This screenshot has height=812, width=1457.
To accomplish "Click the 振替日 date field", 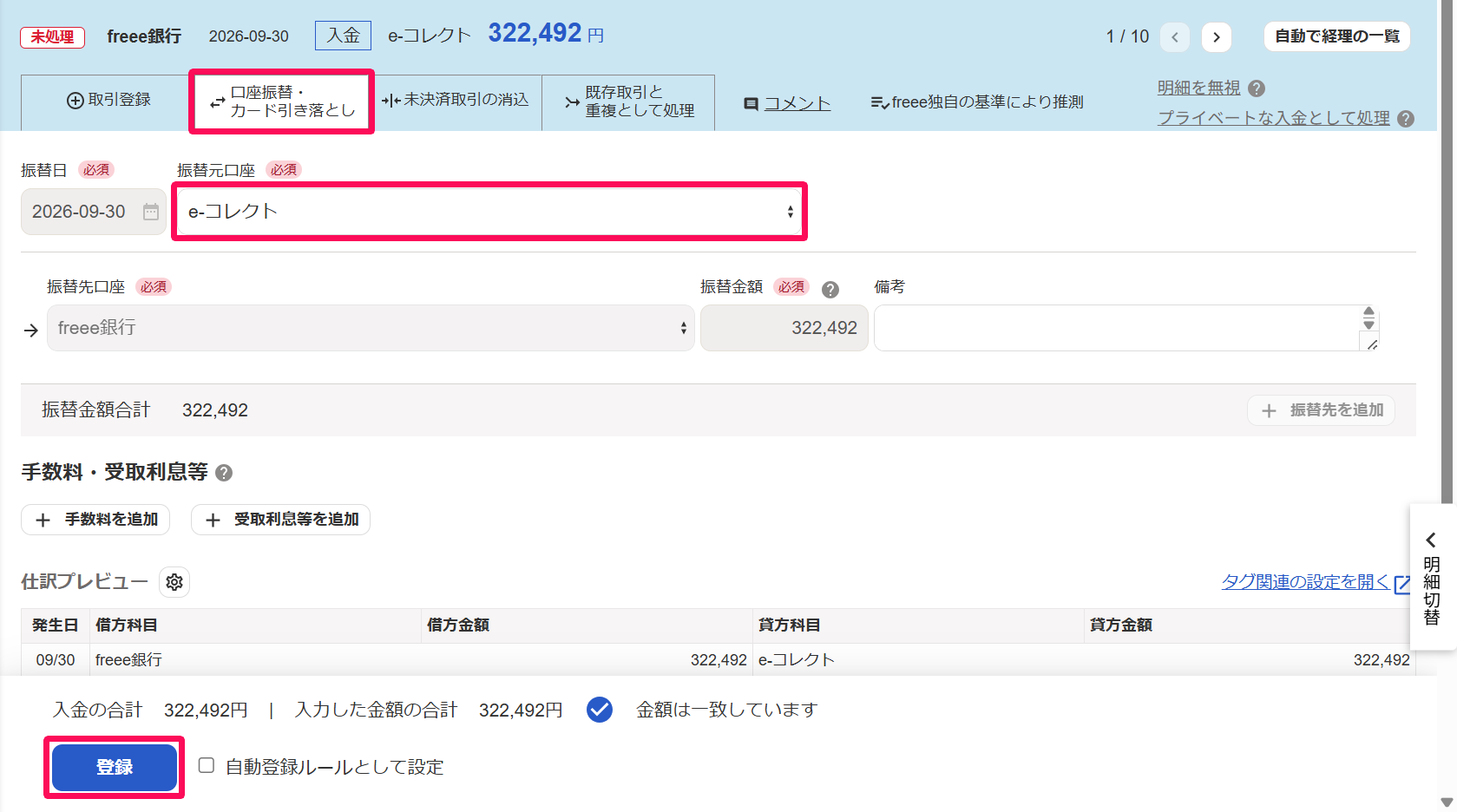I will point(94,212).
